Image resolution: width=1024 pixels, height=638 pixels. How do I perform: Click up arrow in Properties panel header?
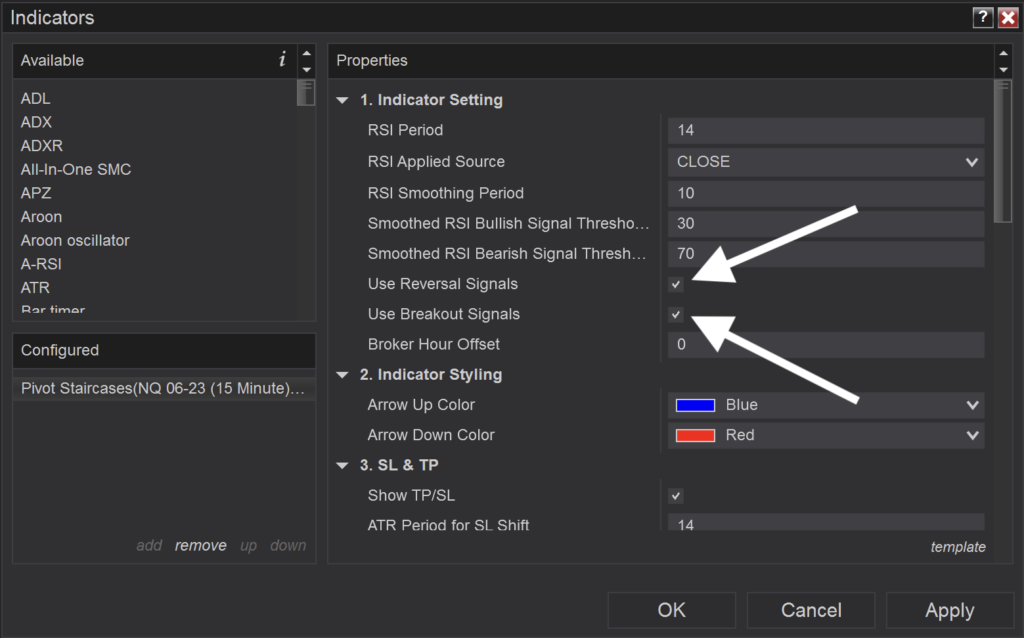click(1004, 53)
